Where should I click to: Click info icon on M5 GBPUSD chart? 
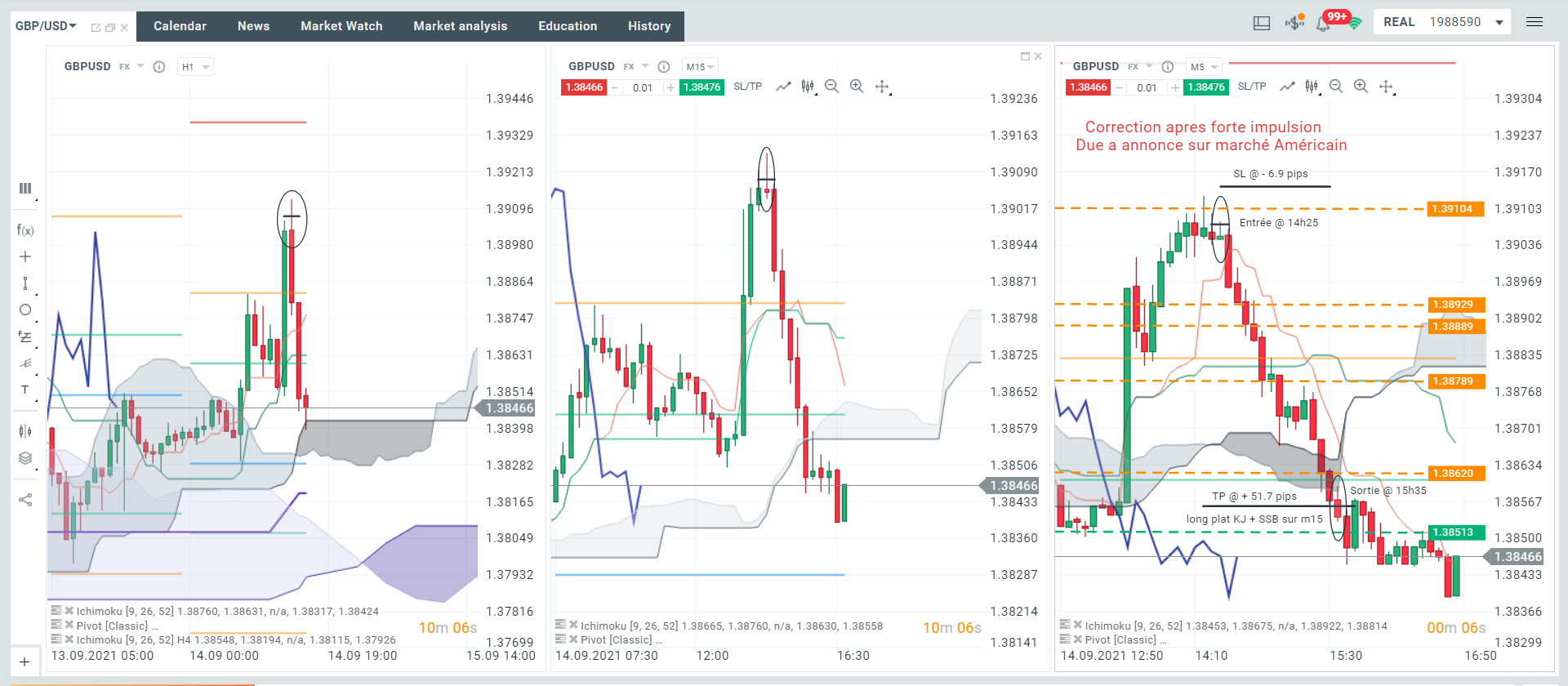pos(1168,67)
